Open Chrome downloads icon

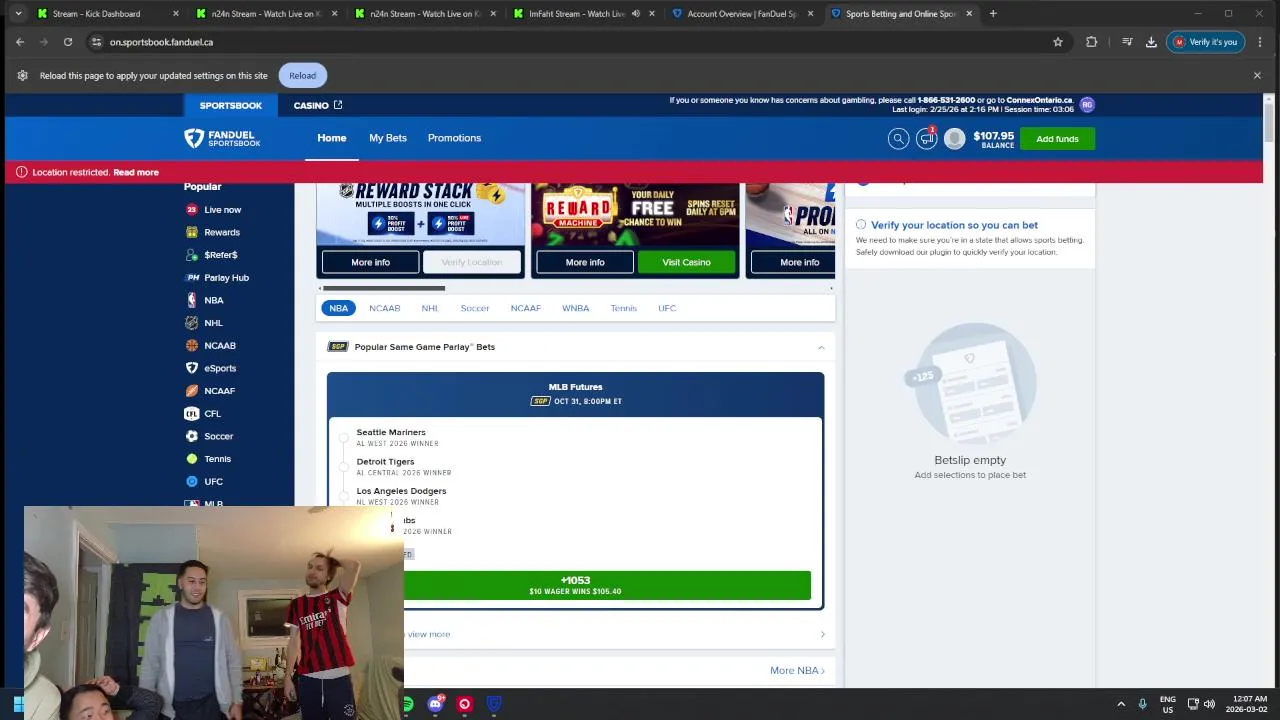1151,42
